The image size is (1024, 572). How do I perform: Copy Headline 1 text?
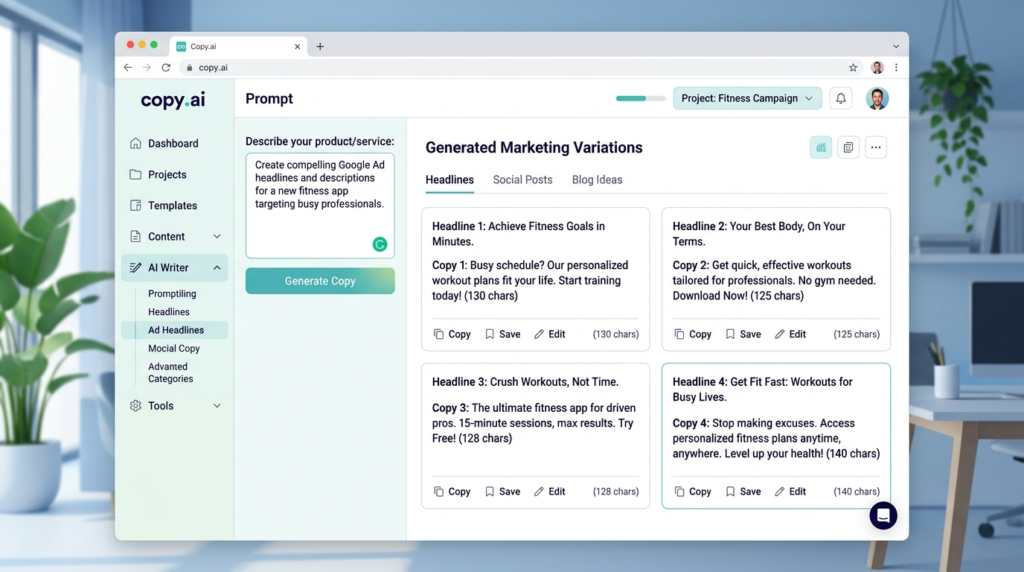point(452,334)
